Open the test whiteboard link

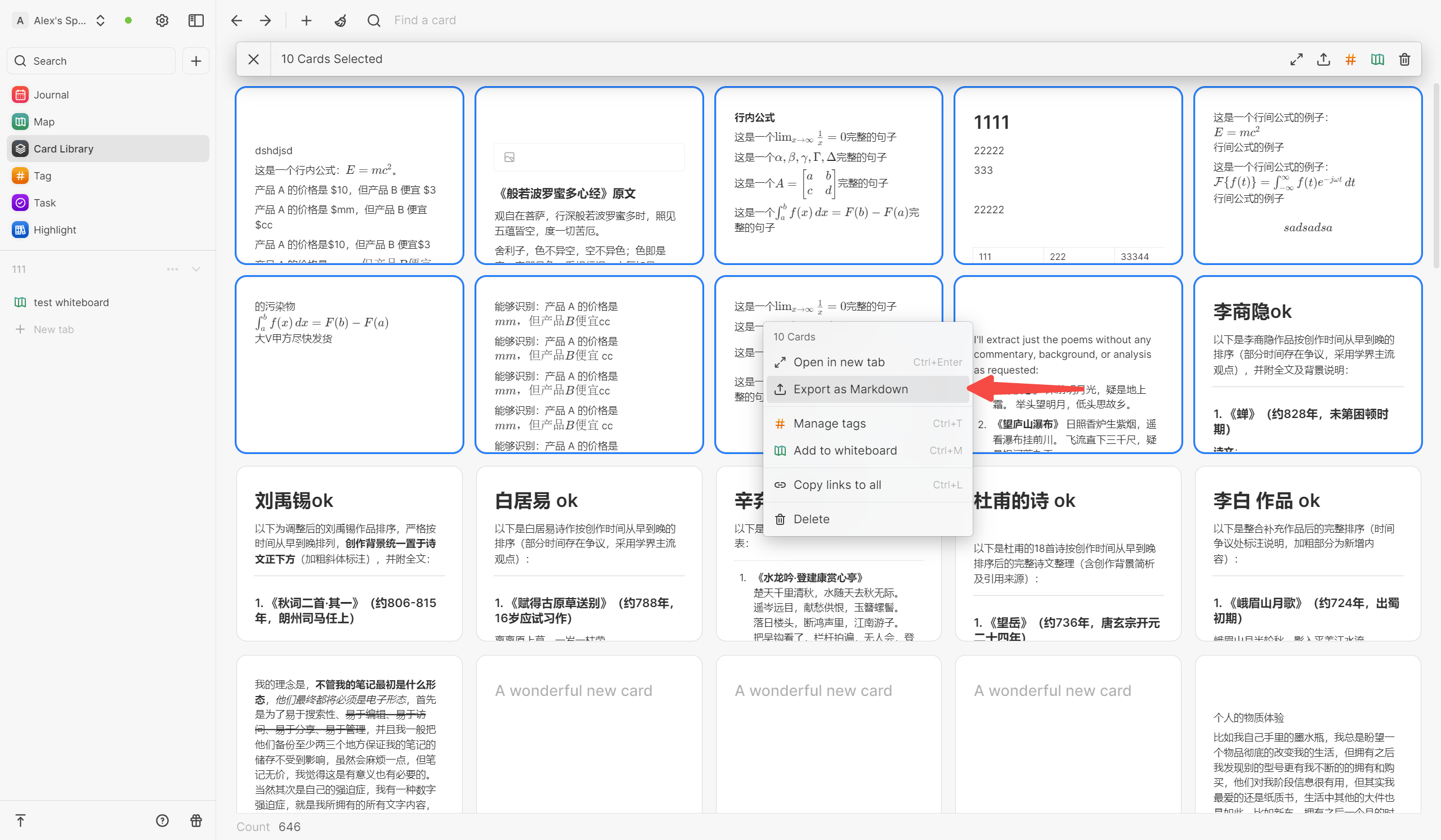pyautogui.click(x=71, y=302)
